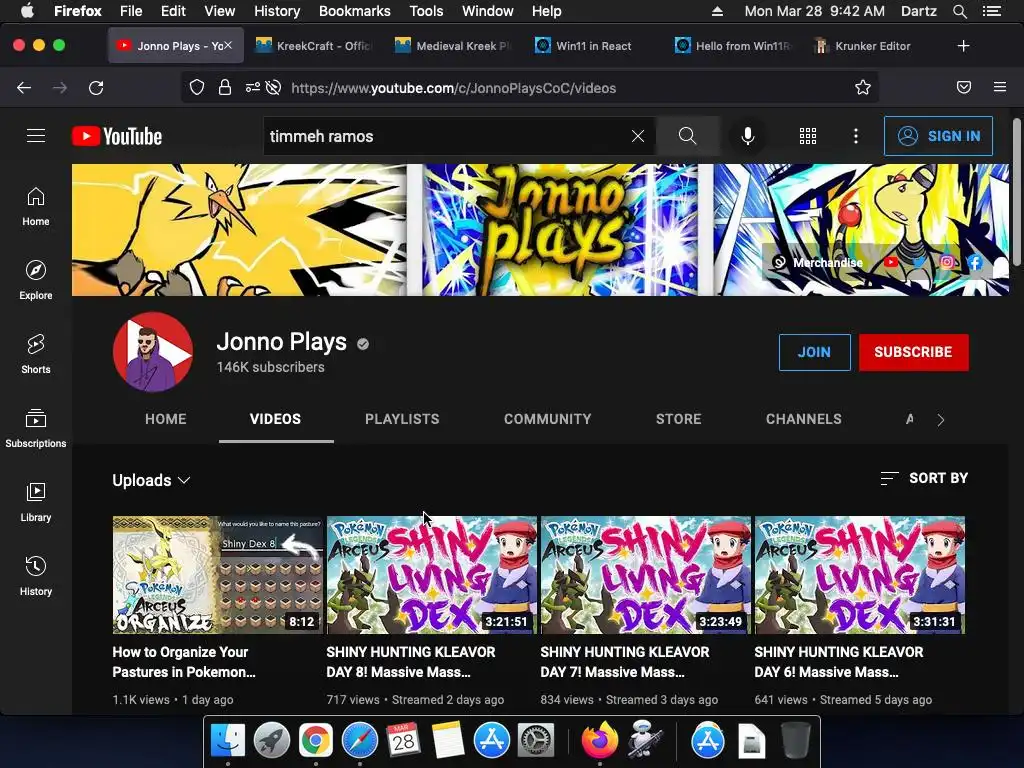
Task: Open Firefox application menu
Action: 1000,87
